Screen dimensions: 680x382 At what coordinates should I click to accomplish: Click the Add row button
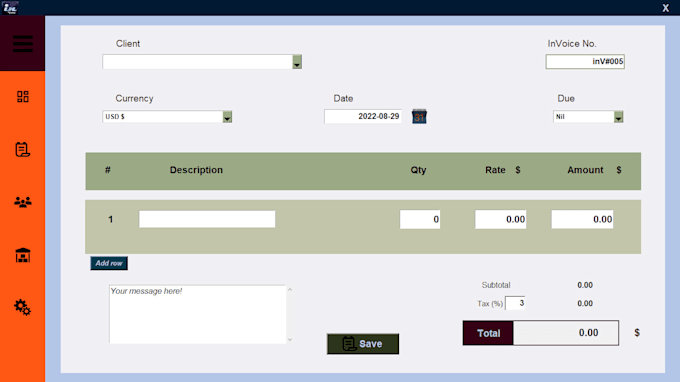(x=109, y=263)
